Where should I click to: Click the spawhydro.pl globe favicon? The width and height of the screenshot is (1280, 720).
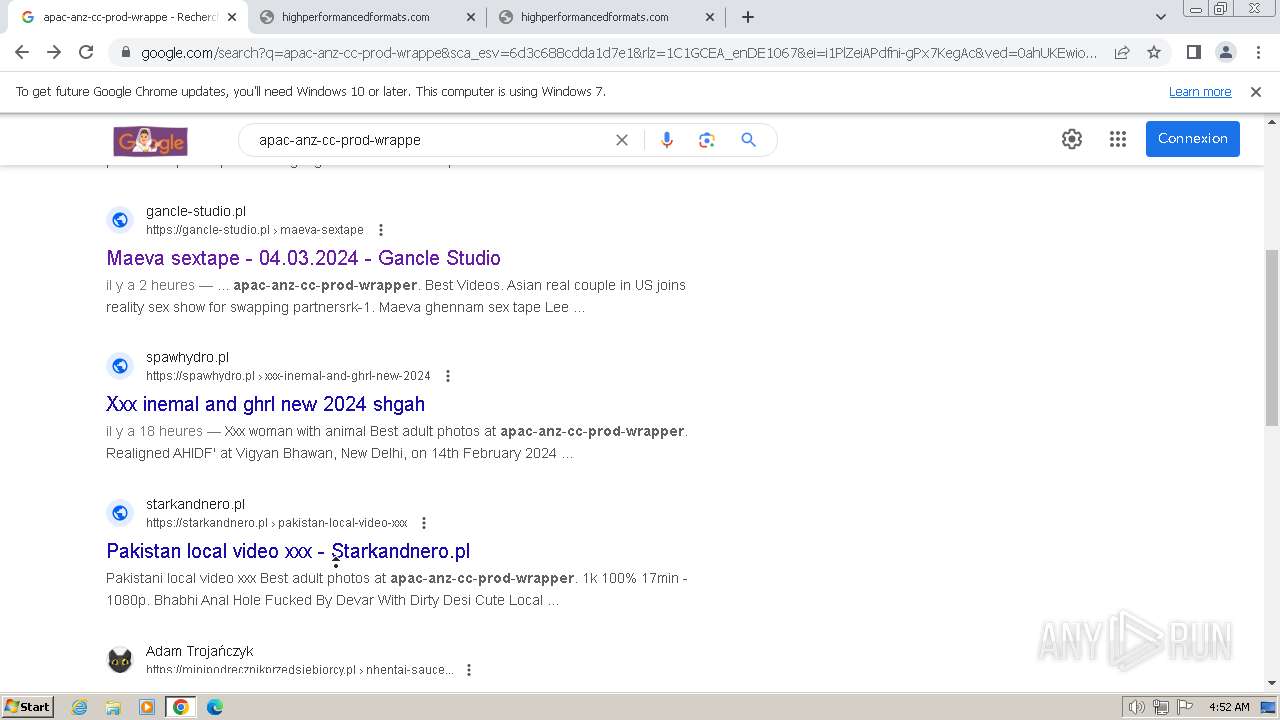120,366
